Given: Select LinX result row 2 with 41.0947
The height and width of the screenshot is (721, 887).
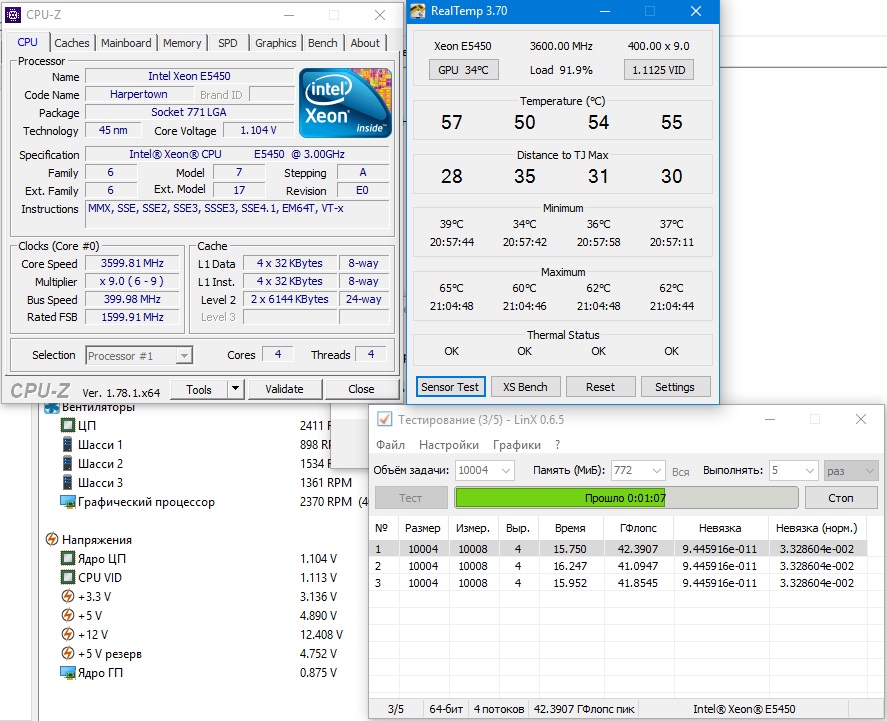Looking at the screenshot, I should pyautogui.click(x=618, y=565).
